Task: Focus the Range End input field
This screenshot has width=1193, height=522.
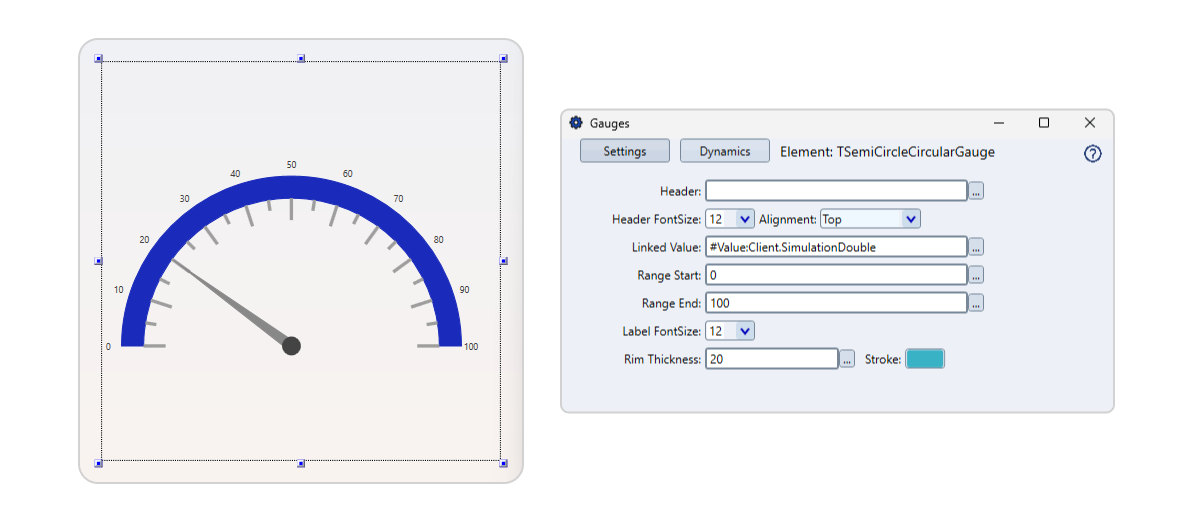Action: click(x=836, y=303)
